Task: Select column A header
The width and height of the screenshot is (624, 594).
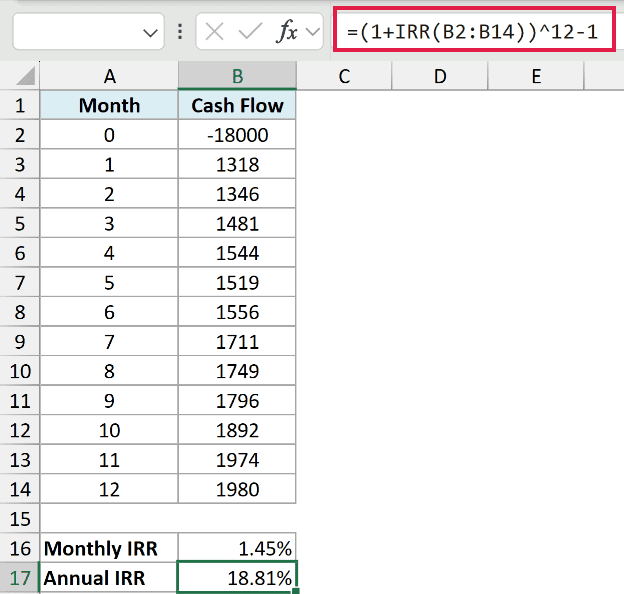Action: 109,76
